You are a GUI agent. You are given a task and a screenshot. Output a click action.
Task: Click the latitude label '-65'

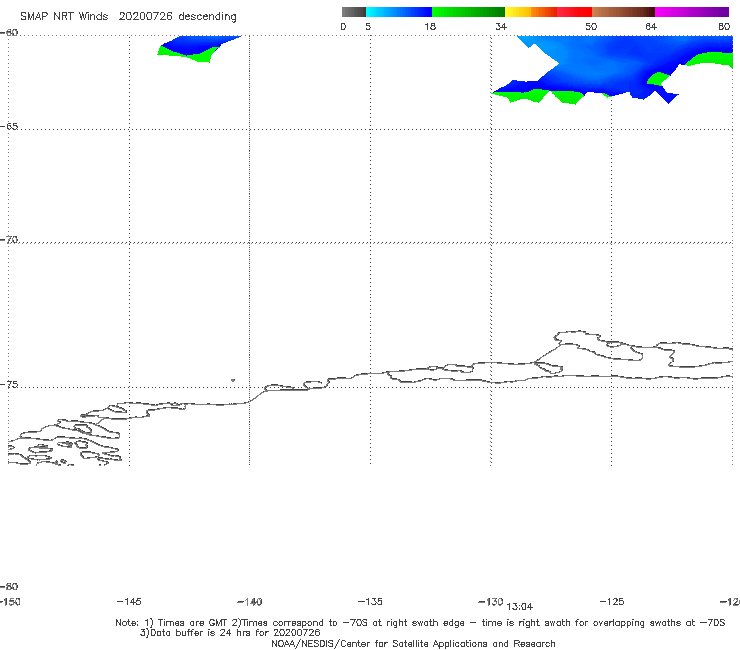click(9, 127)
